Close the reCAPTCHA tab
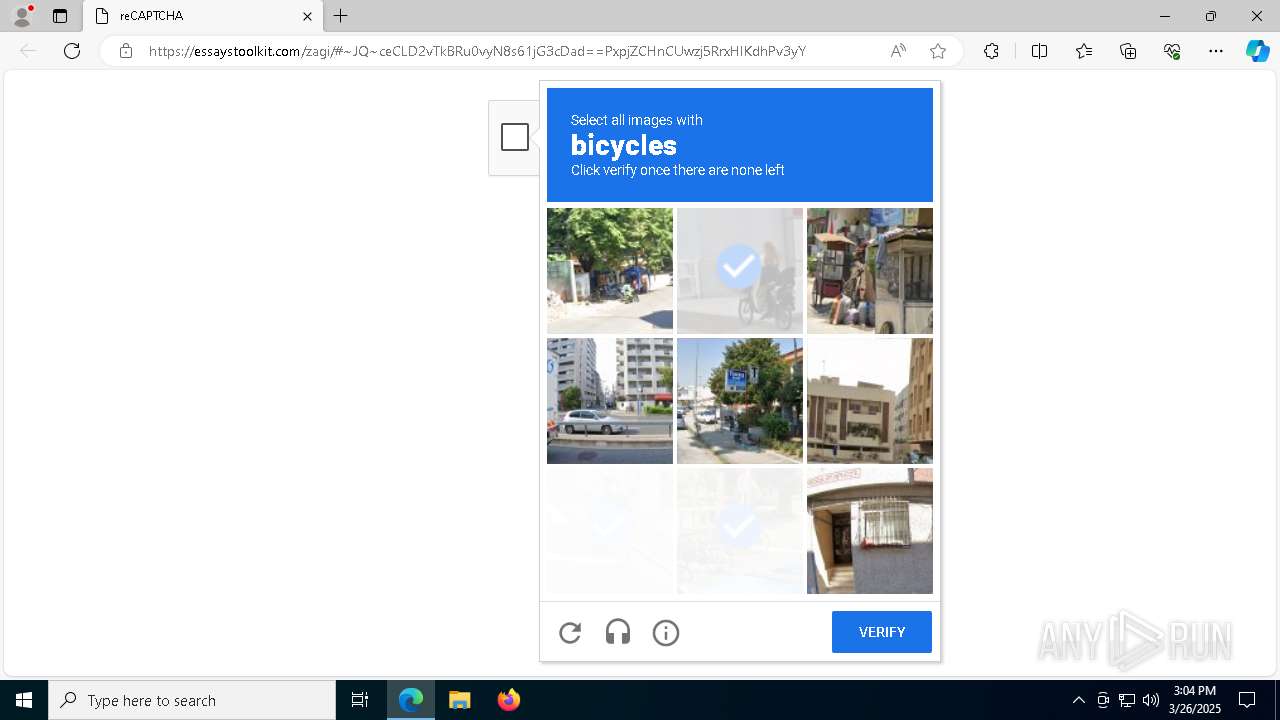The image size is (1280, 720). [308, 16]
